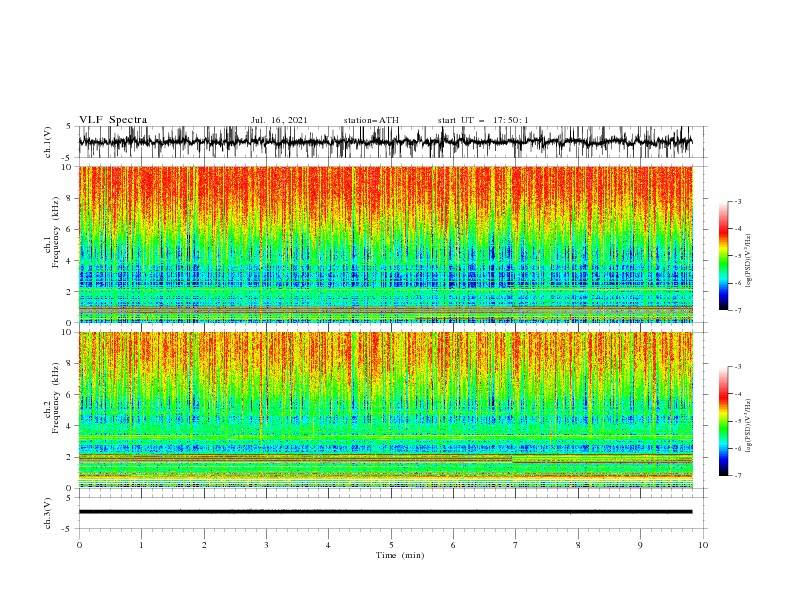Click the time axis tick label "4"
Viewport: 792px width, 612px height.
[x=328, y=545]
